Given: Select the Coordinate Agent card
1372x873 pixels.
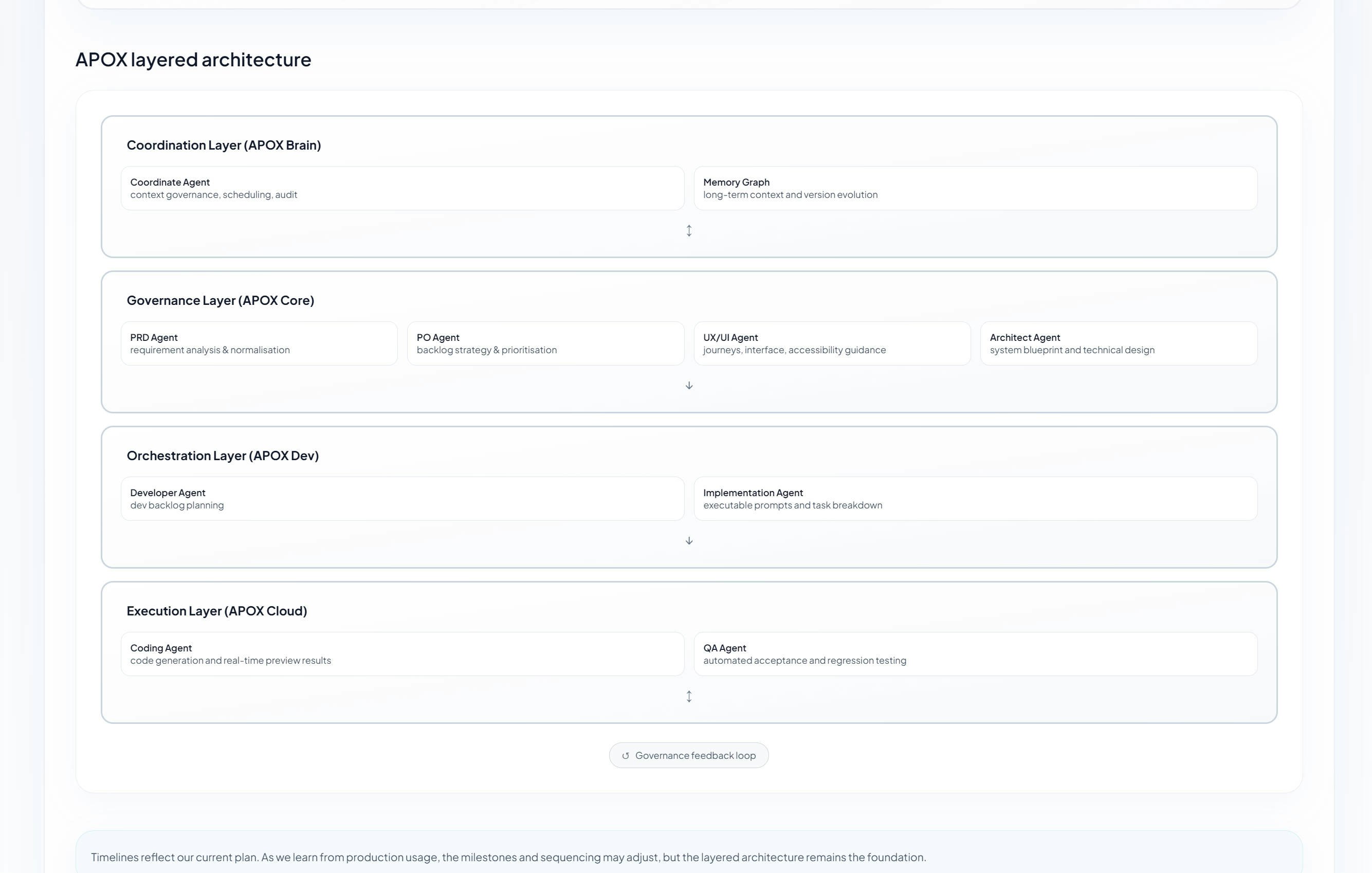Looking at the screenshot, I should 401,188.
